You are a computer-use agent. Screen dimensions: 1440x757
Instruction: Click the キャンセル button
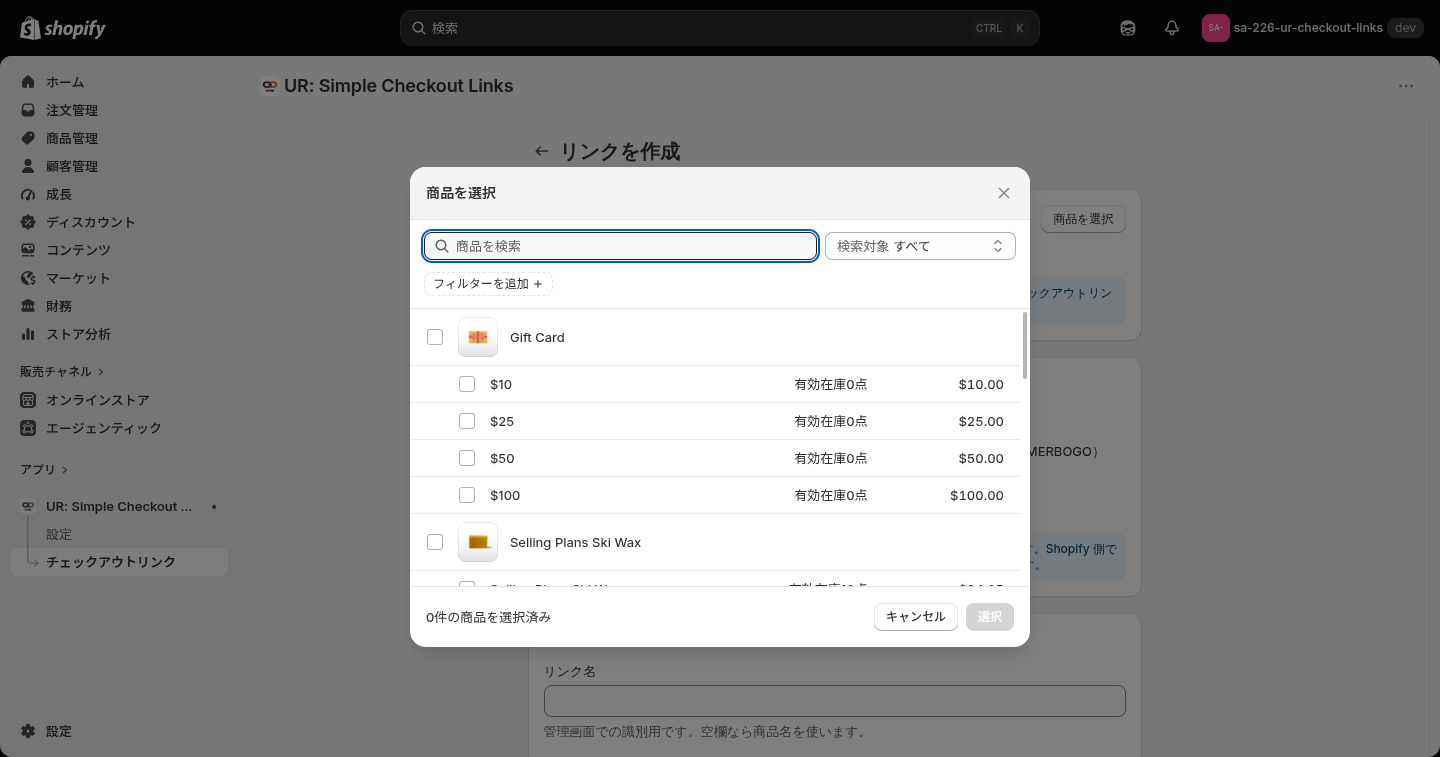(x=916, y=617)
